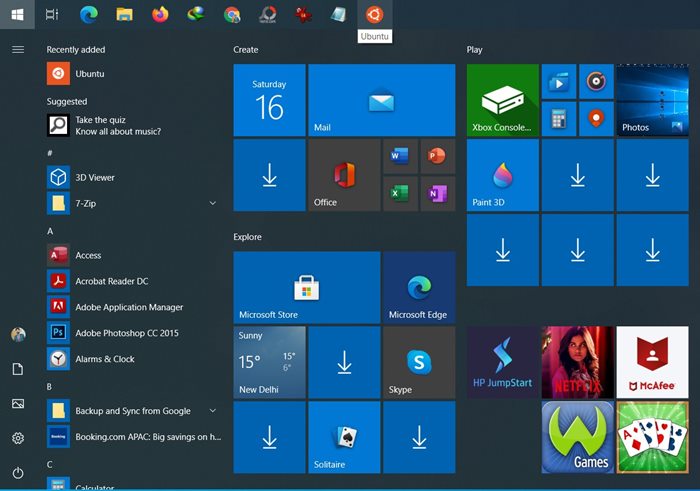Open the user account picture

click(x=18, y=334)
